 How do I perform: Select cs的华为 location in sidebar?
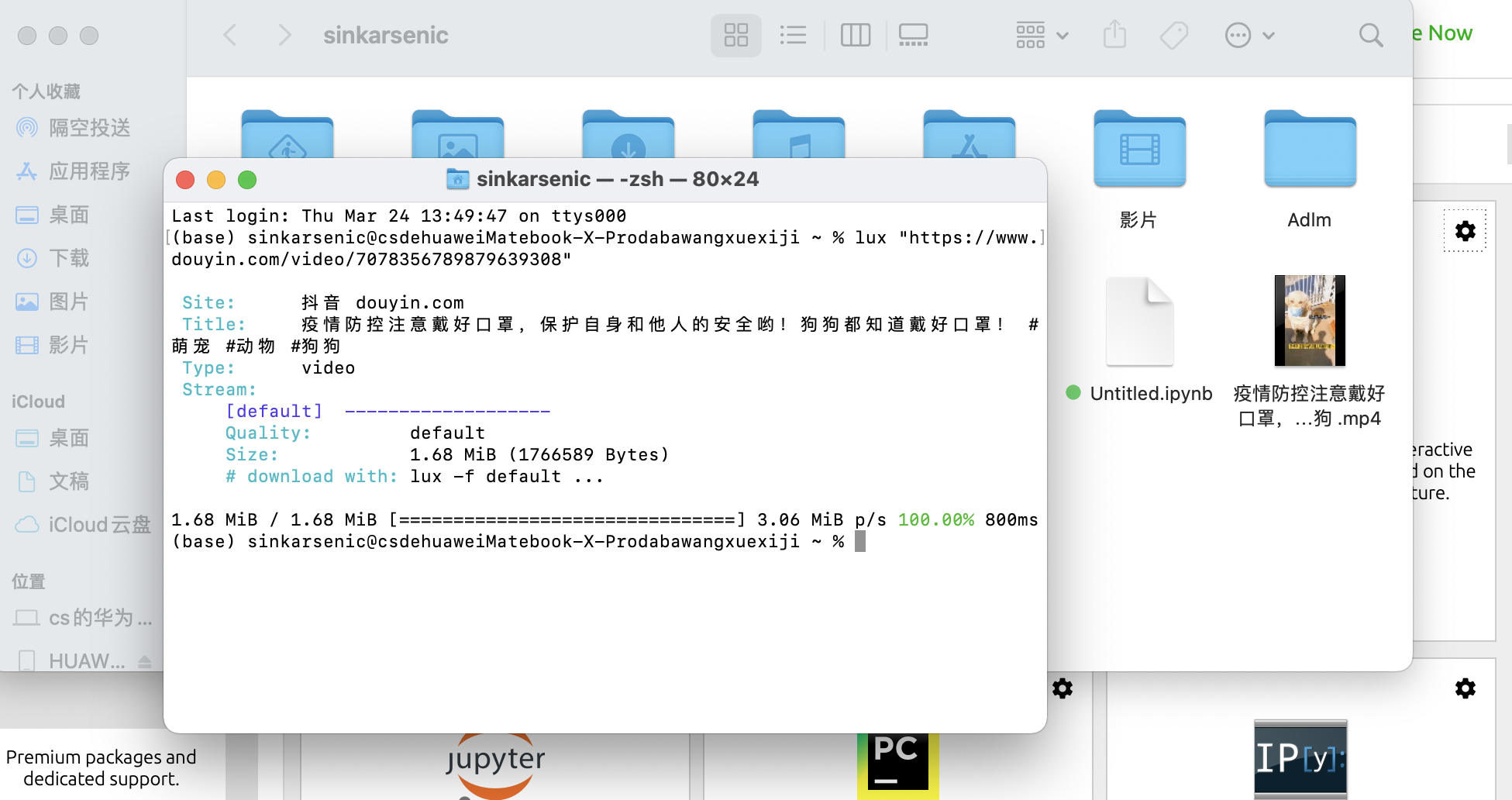pyautogui.click(x=83, y=618)
